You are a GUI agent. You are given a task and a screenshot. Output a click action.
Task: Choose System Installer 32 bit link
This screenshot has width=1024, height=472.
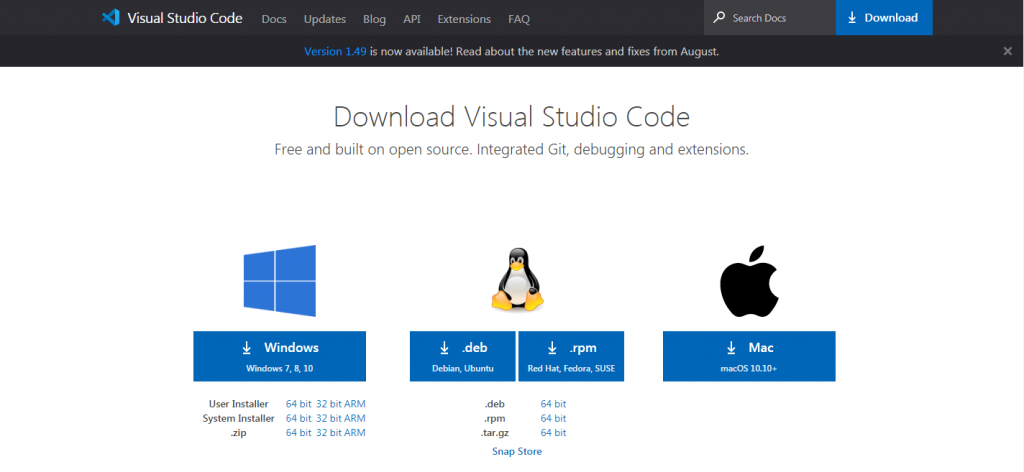[x=328, y=418]
